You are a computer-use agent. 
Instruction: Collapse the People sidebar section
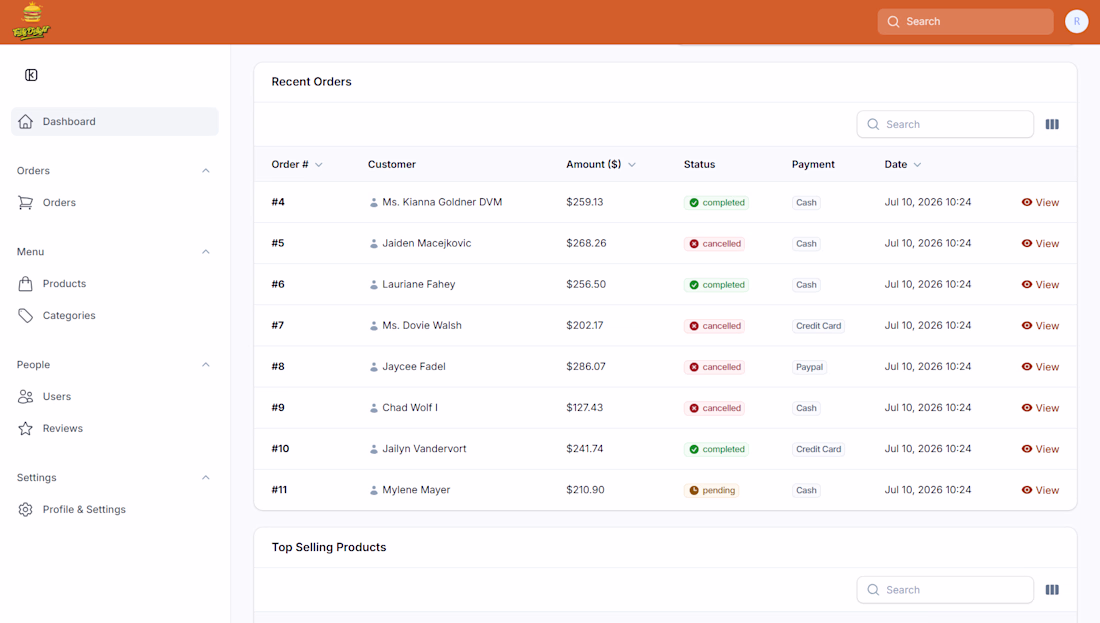coord(206,365)
